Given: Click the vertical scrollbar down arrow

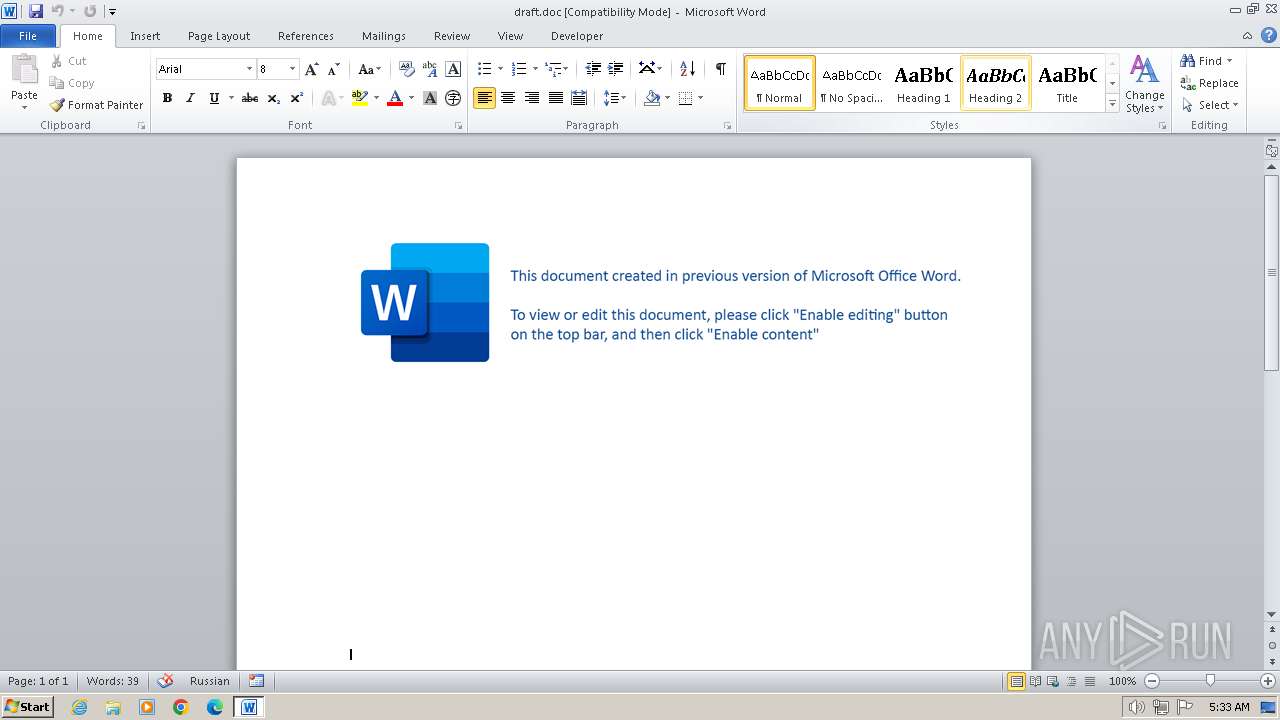Looking at the screenshot, I should pyautogui.click(x=1272, y=614).
